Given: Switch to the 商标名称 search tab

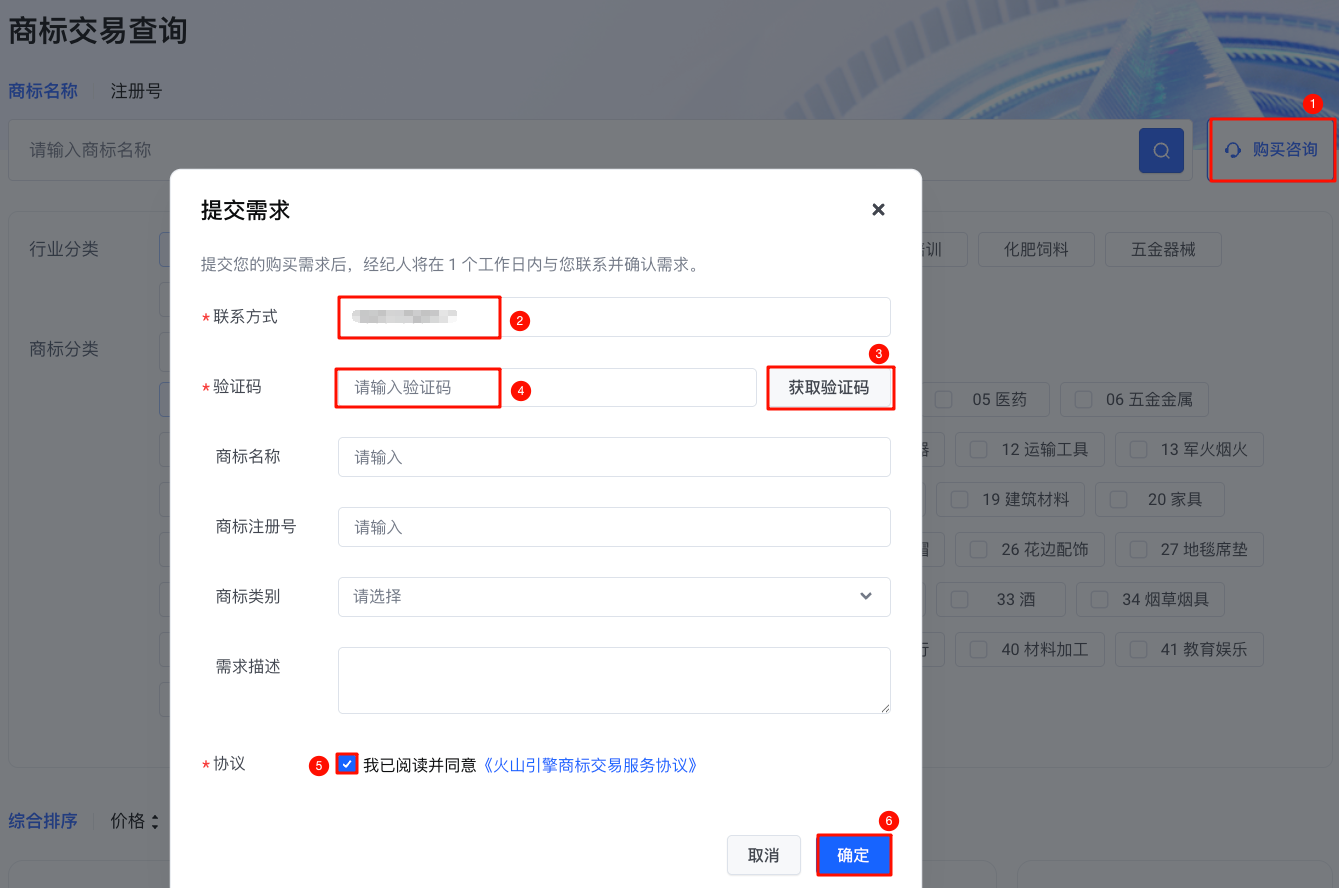Looking at the screenshot, I should (43, 91).
